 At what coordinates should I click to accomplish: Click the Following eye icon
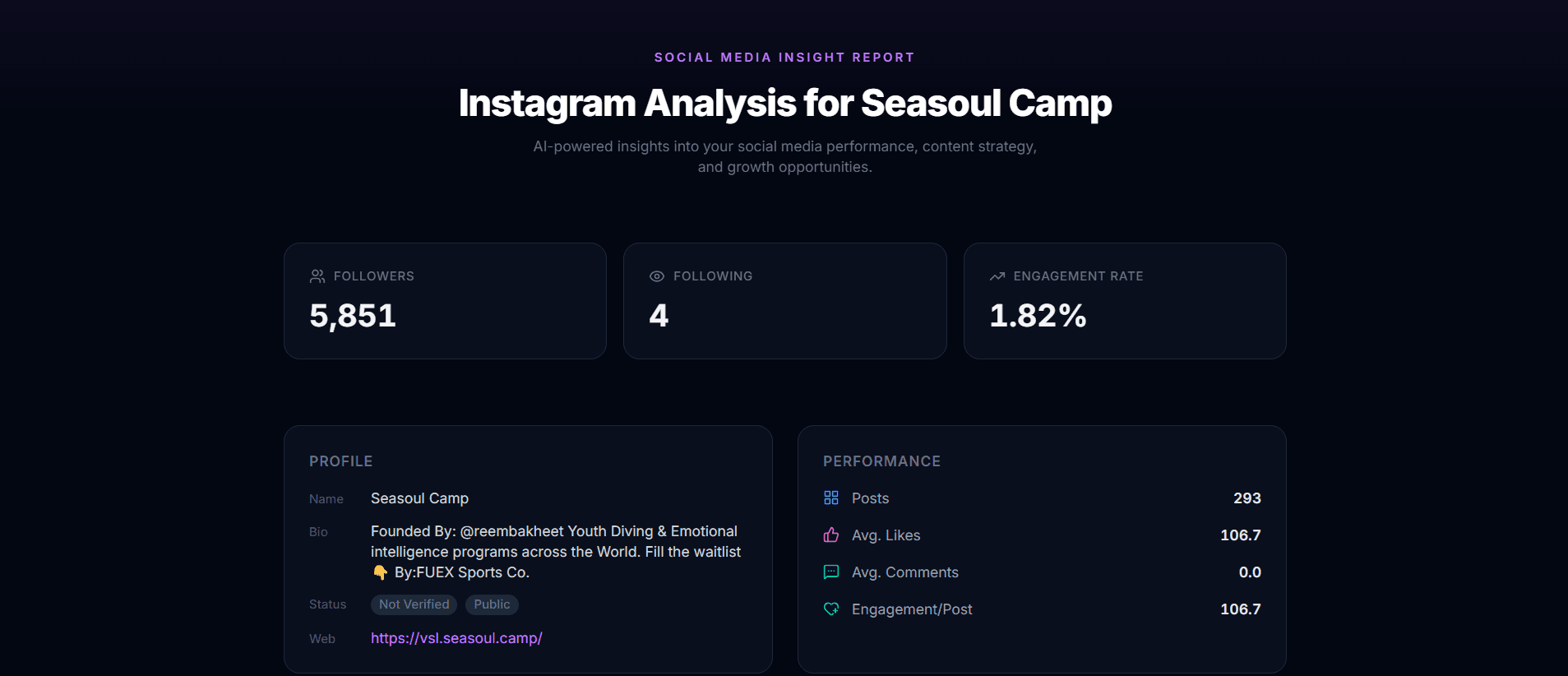tap(657, 276)
